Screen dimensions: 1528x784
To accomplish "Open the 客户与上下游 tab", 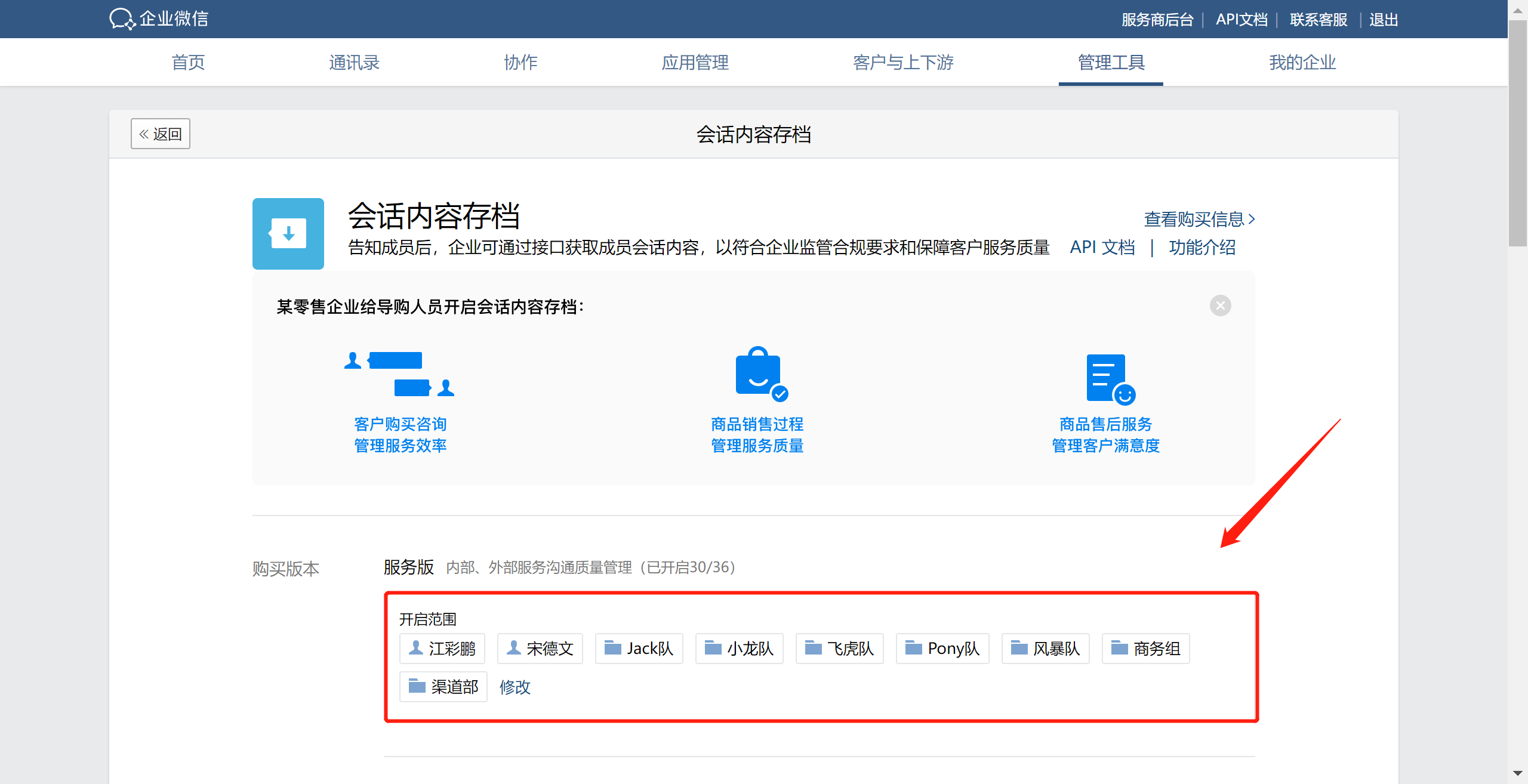I will tap(903, 62).
